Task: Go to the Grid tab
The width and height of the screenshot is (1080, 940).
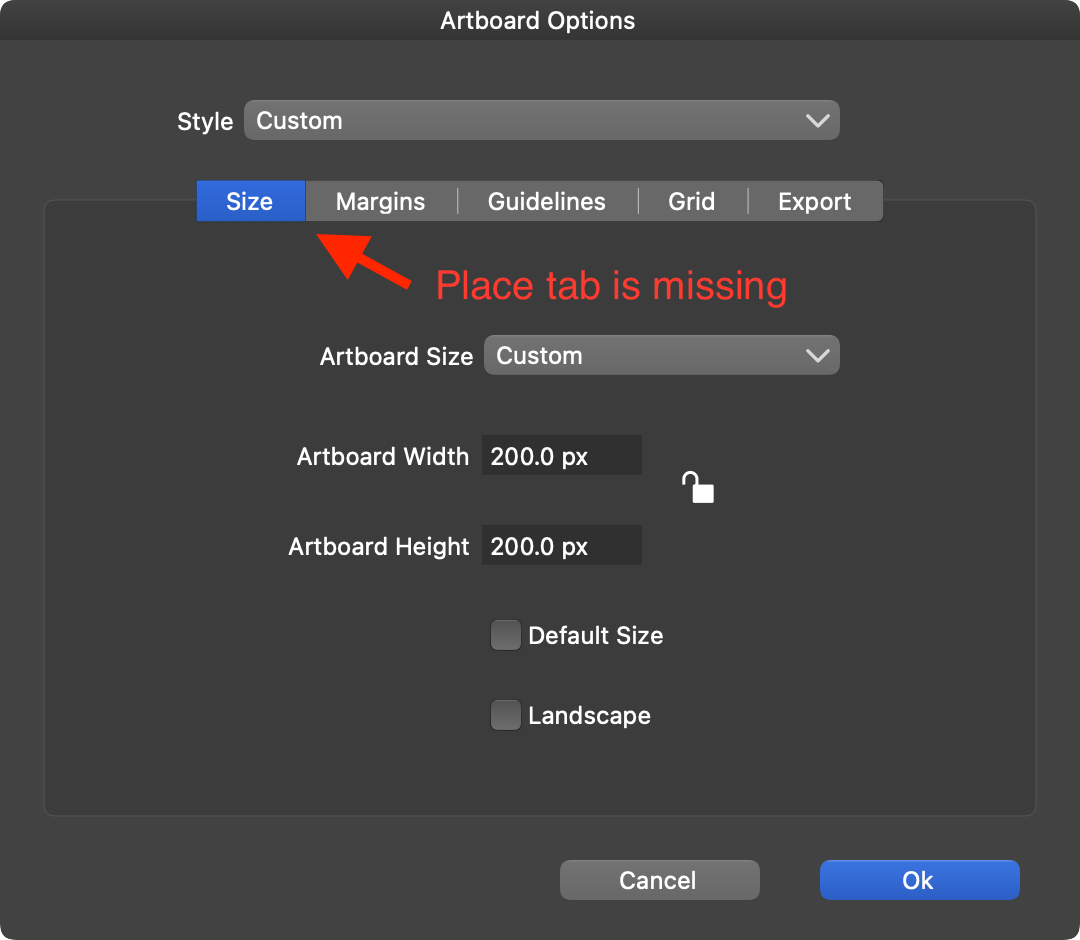Action: pyautogui.click(x=691, y=202)
